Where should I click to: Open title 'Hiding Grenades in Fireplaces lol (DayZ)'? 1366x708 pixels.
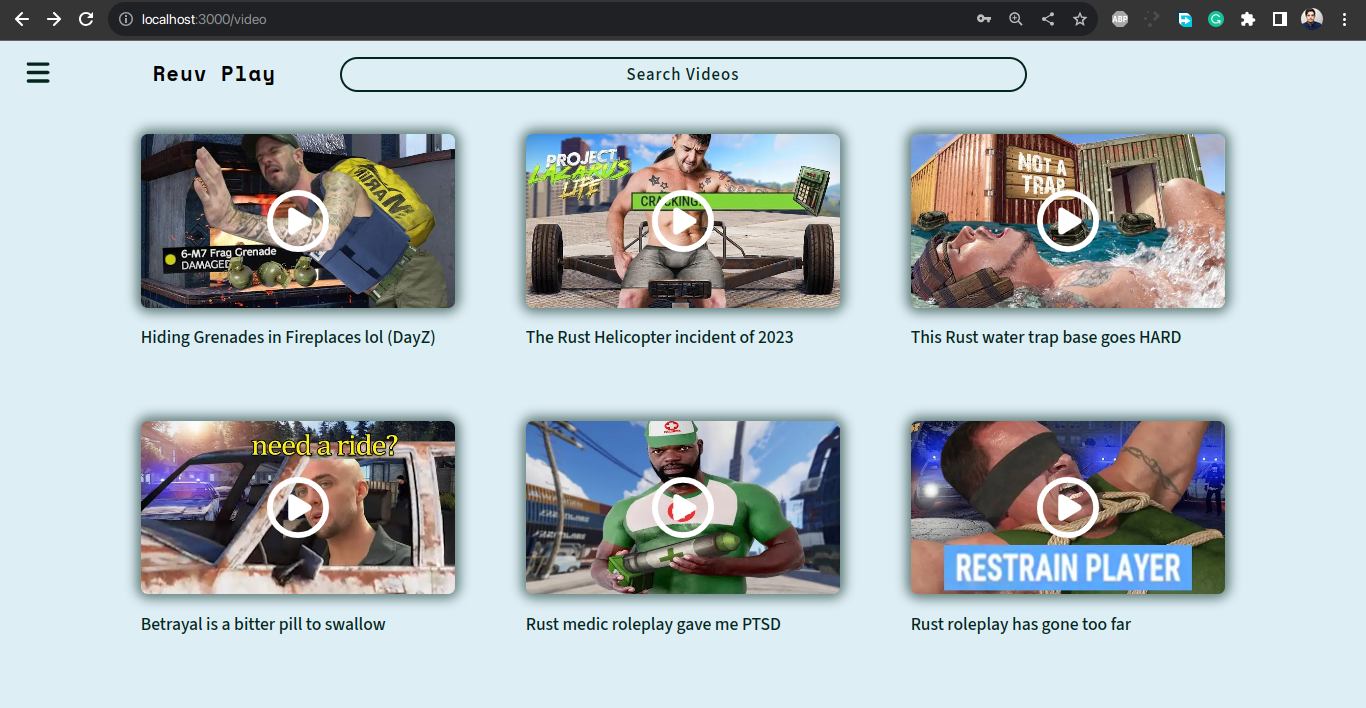(x=288, y=338)
